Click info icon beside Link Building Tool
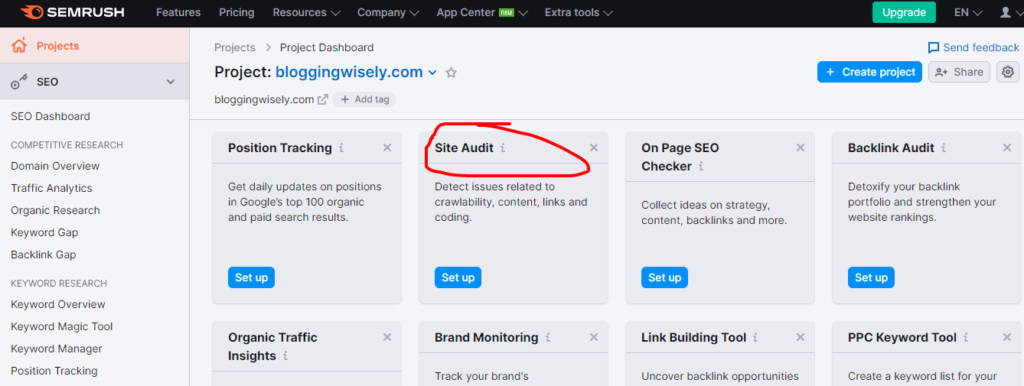Image resolution: width=1024 pixels, height=386 pixels. click(x=755, y=338)
